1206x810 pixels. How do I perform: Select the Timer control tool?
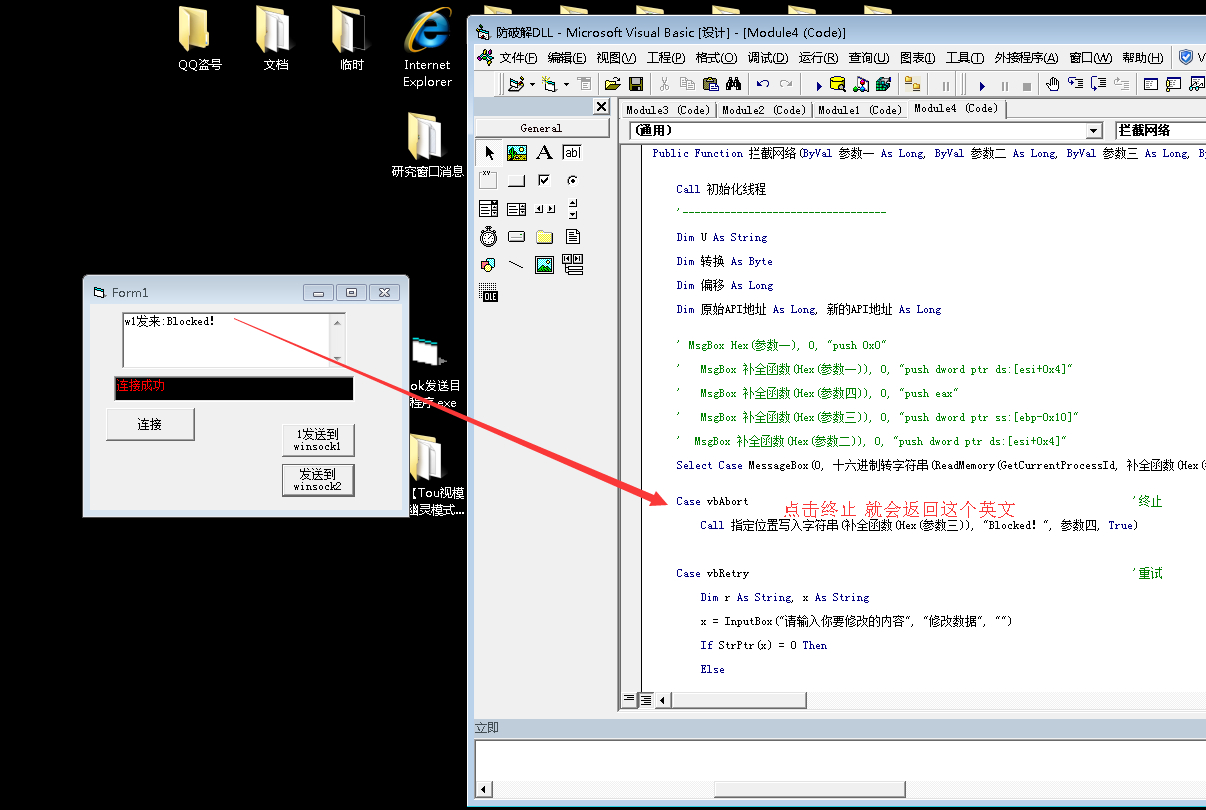[489, 237]
